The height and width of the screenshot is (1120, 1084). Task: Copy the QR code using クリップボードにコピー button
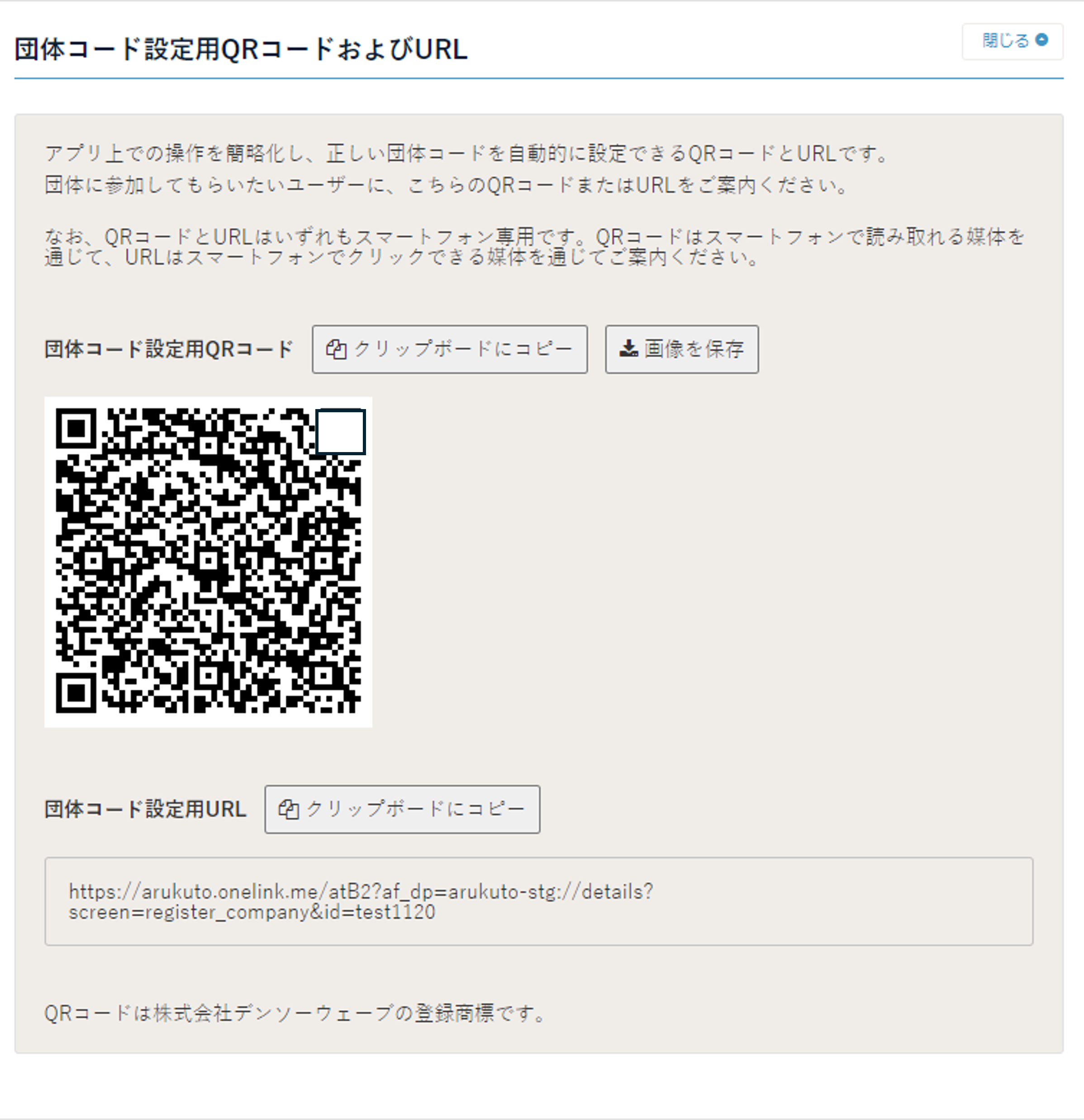(449, 349)
